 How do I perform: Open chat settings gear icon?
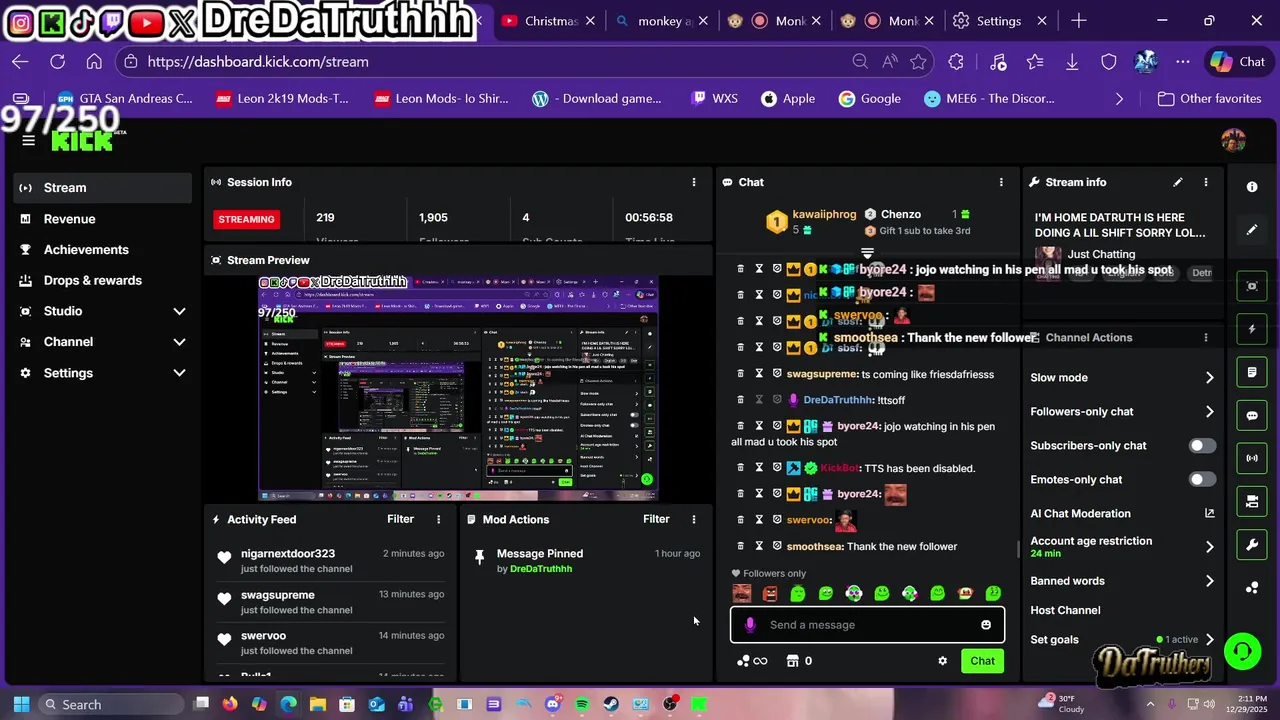(942, 661)
